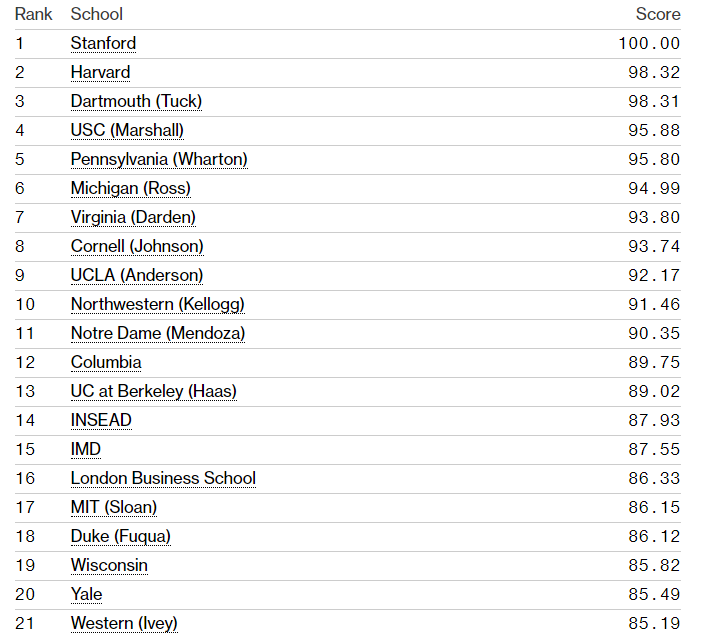The height and width of the screenshot is (636, 706).
Task: Open the IMD school link
Action: pos(86,449)
